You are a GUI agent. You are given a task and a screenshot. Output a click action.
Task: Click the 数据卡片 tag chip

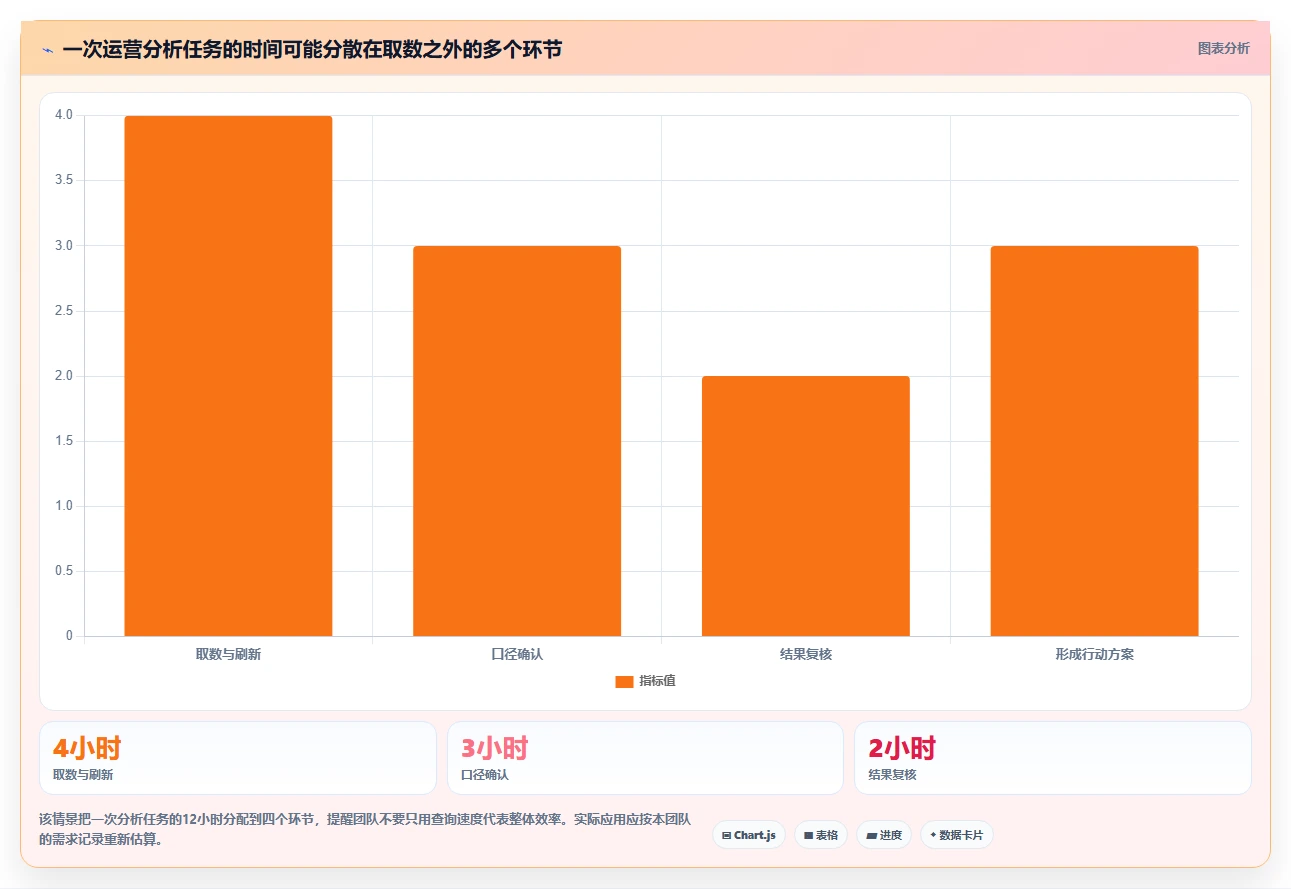pyautogui.click(x=957, y=835)
